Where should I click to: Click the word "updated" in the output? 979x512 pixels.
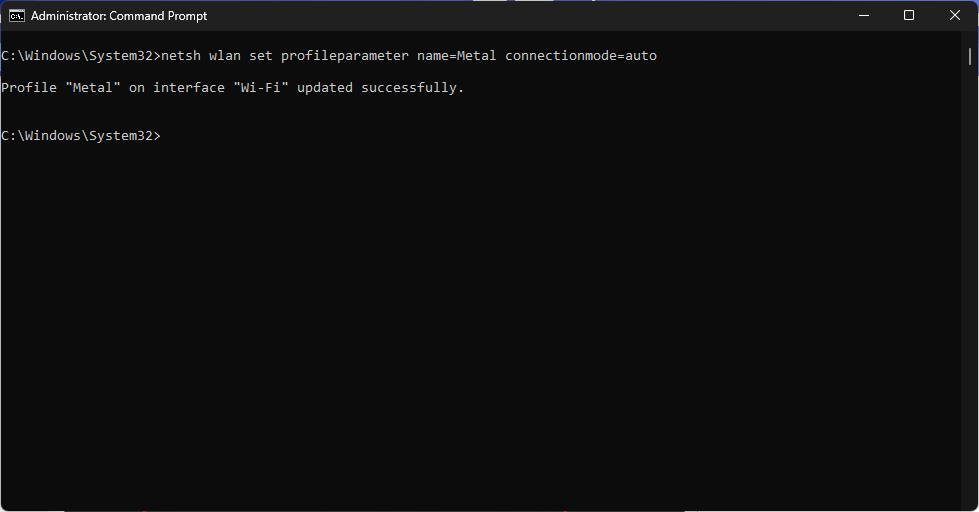[x=325, y=87]
